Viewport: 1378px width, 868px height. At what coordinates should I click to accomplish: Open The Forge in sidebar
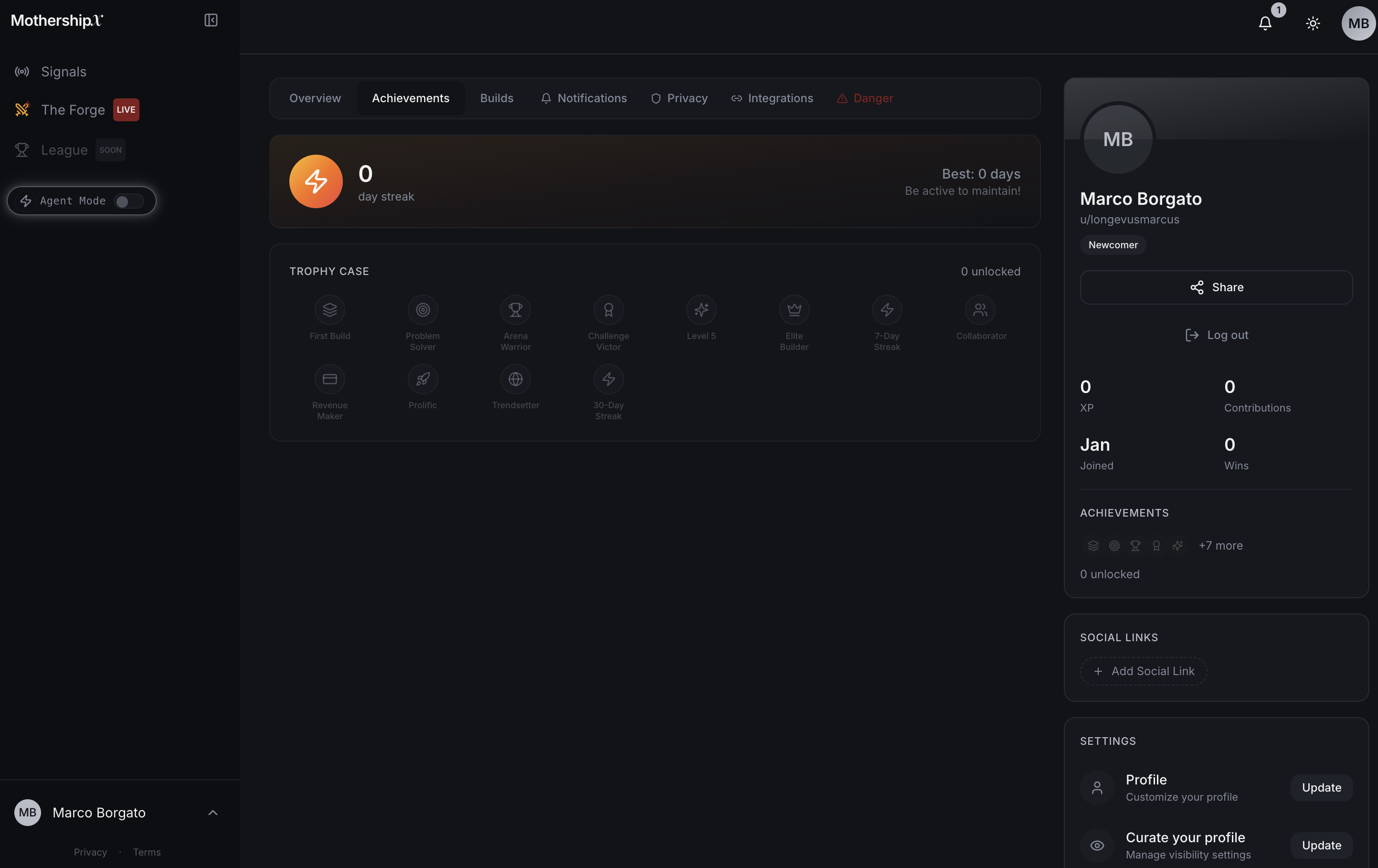(73, 110)
